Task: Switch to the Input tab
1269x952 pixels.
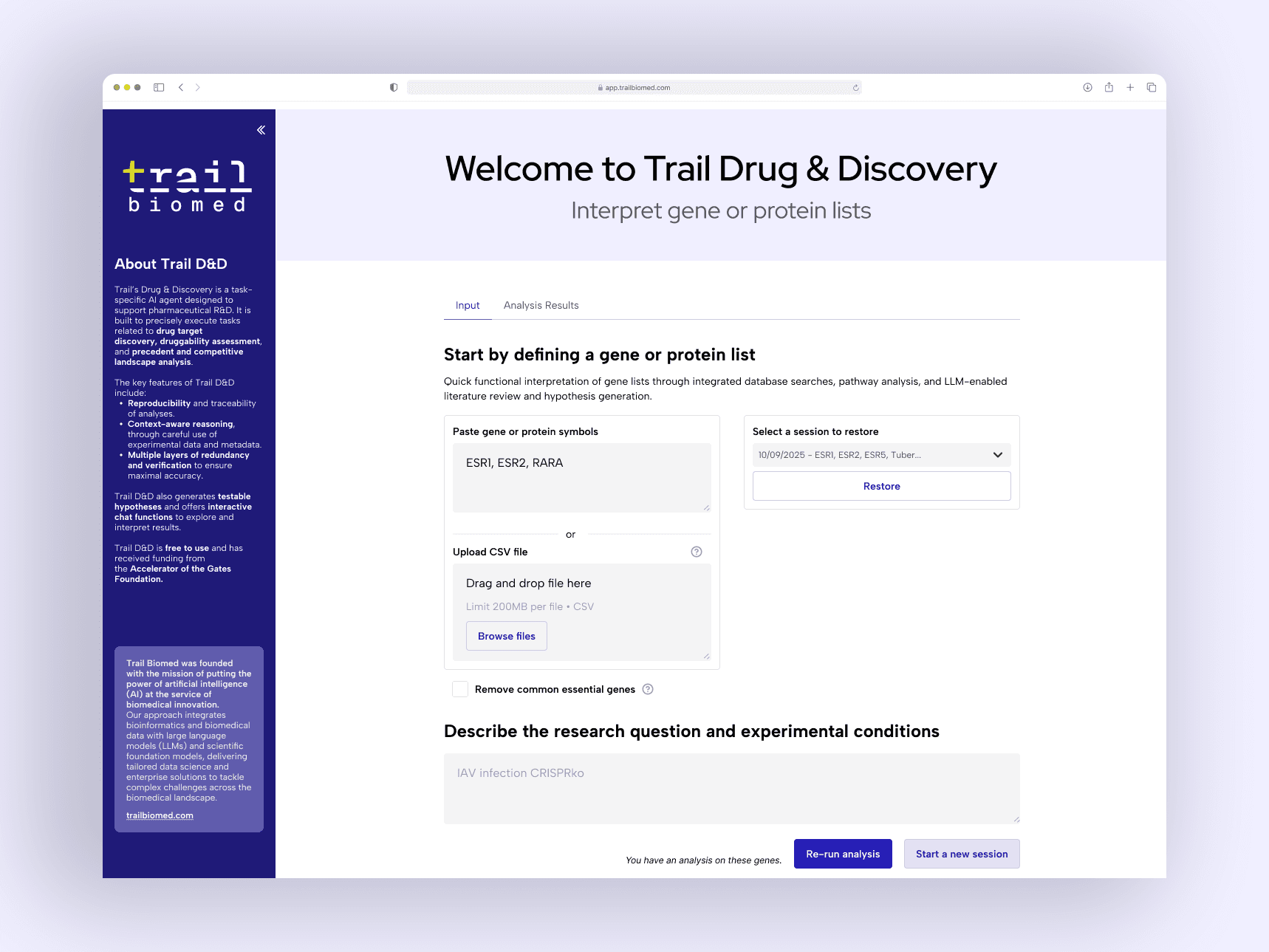Action: [468, 305]
